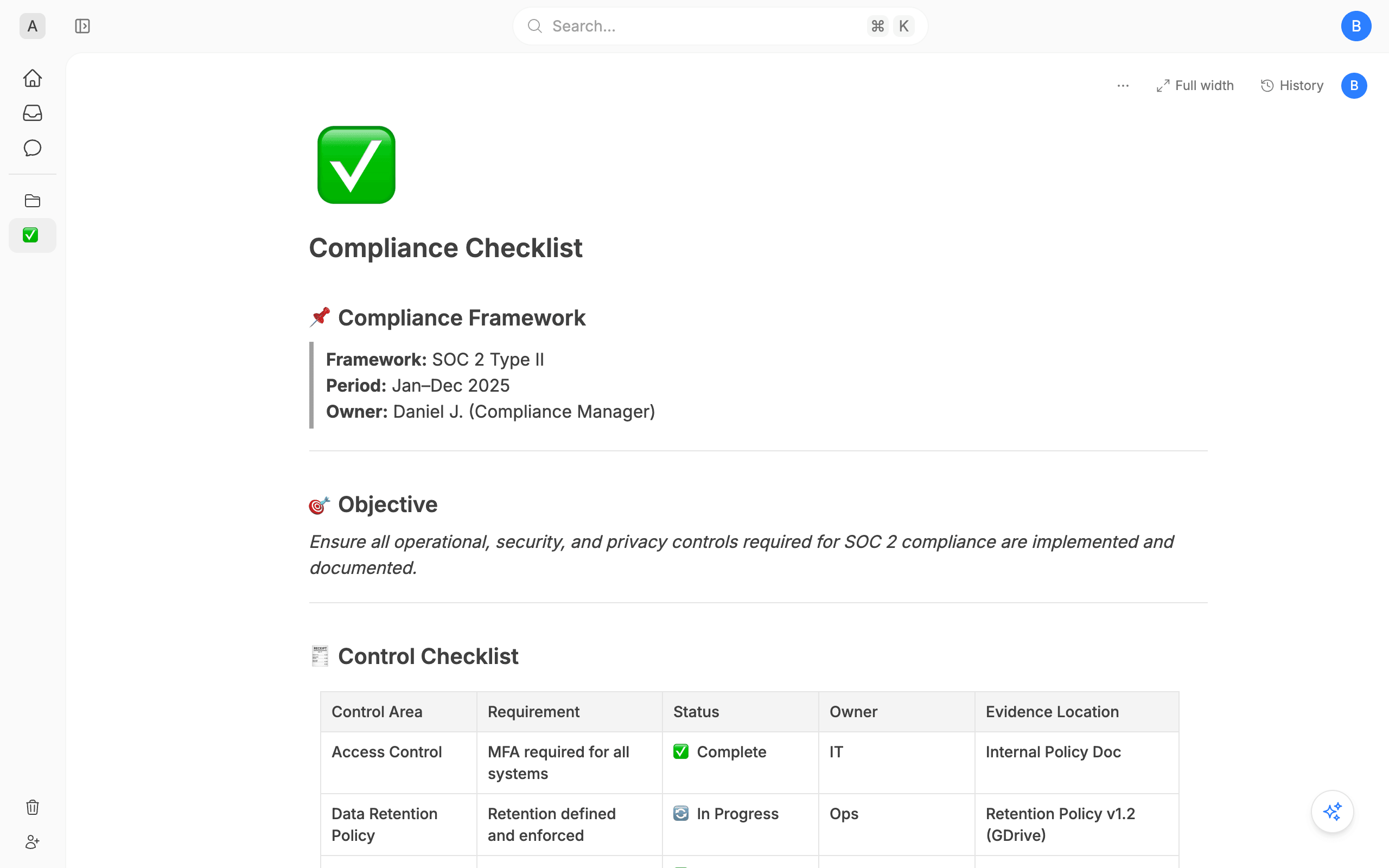Click the Objective heading
The height and width of the screenshot is (868, 1389).
387,505
